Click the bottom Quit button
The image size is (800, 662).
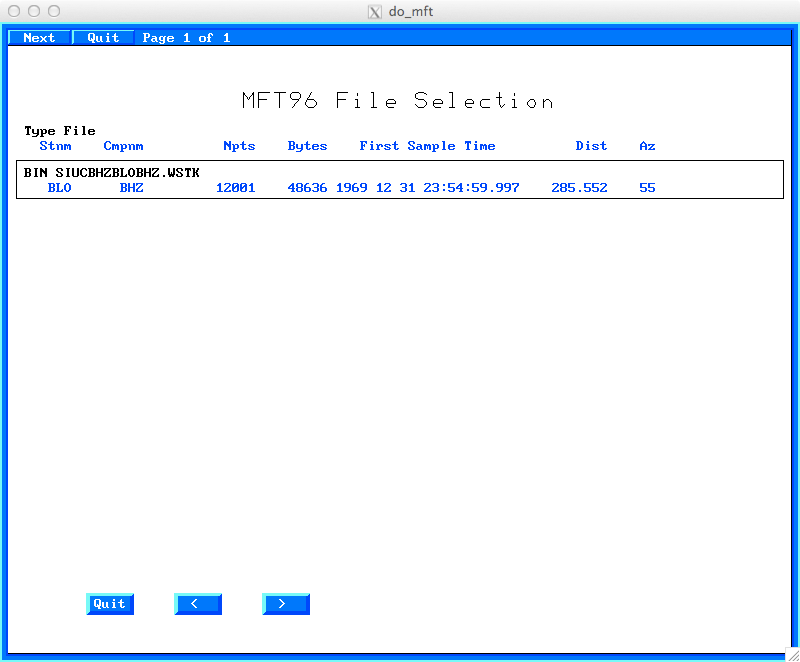click(x=110, y=604)
